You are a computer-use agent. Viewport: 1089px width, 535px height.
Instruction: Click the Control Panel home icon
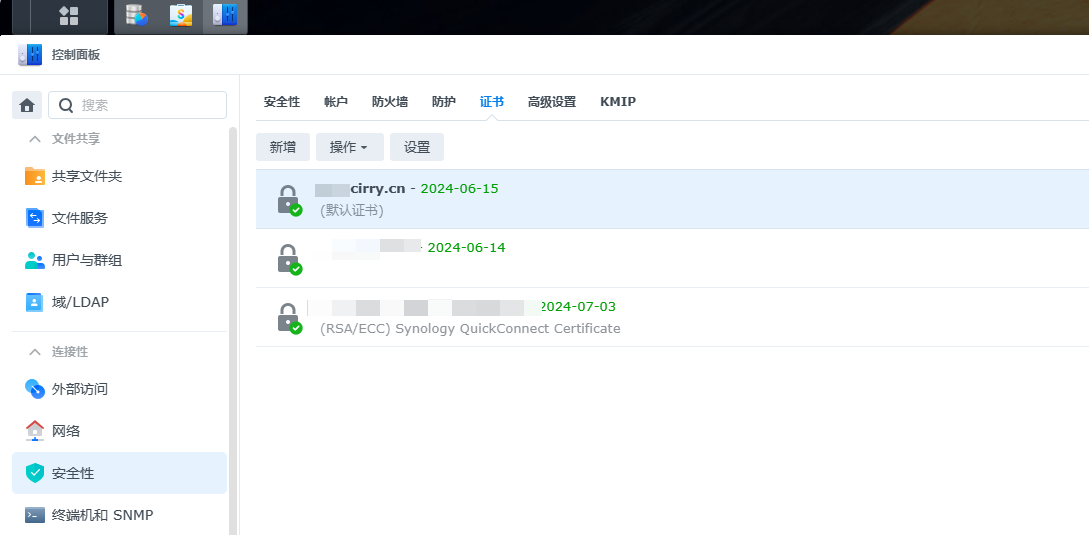pyautogui.click(x=27, y=105)
